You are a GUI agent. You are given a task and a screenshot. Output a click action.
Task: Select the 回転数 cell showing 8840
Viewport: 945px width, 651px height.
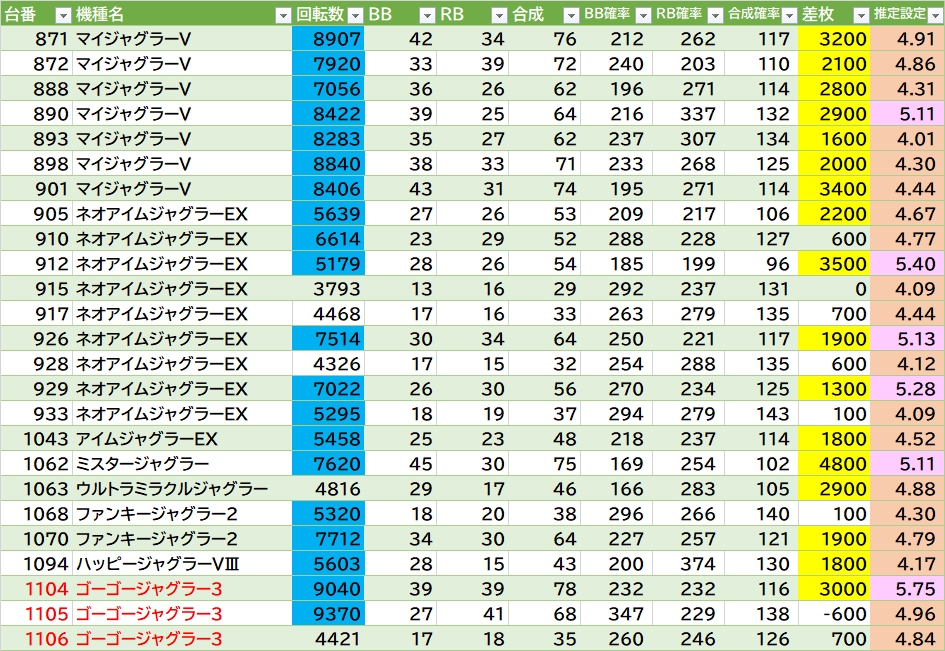tap(328, 164)
